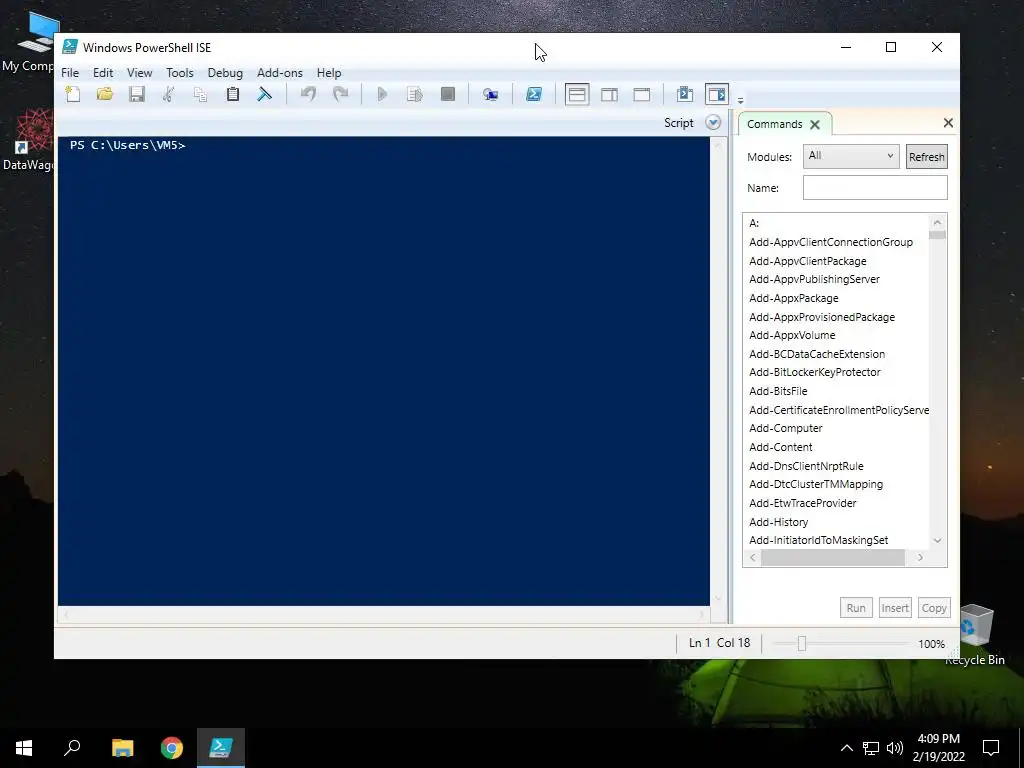This screenshot has width=1024, height=768.
Task: Open the Add-ons menu
Action: [x=280, y=72]
